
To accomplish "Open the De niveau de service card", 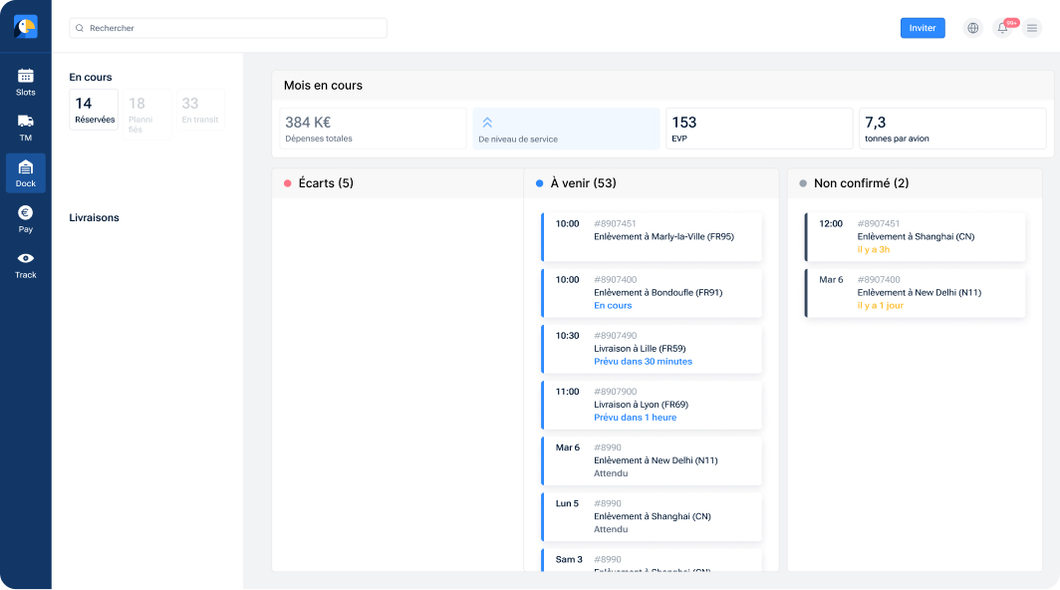I will (x=566, y=128).
